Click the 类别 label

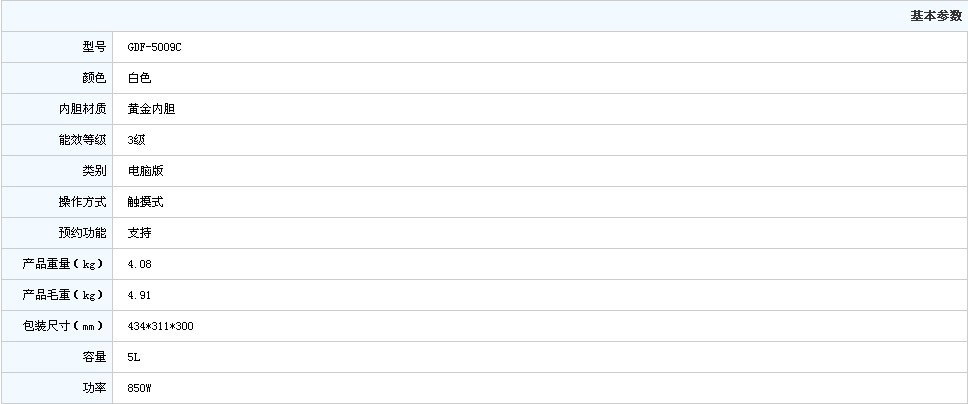pos(94,171)
